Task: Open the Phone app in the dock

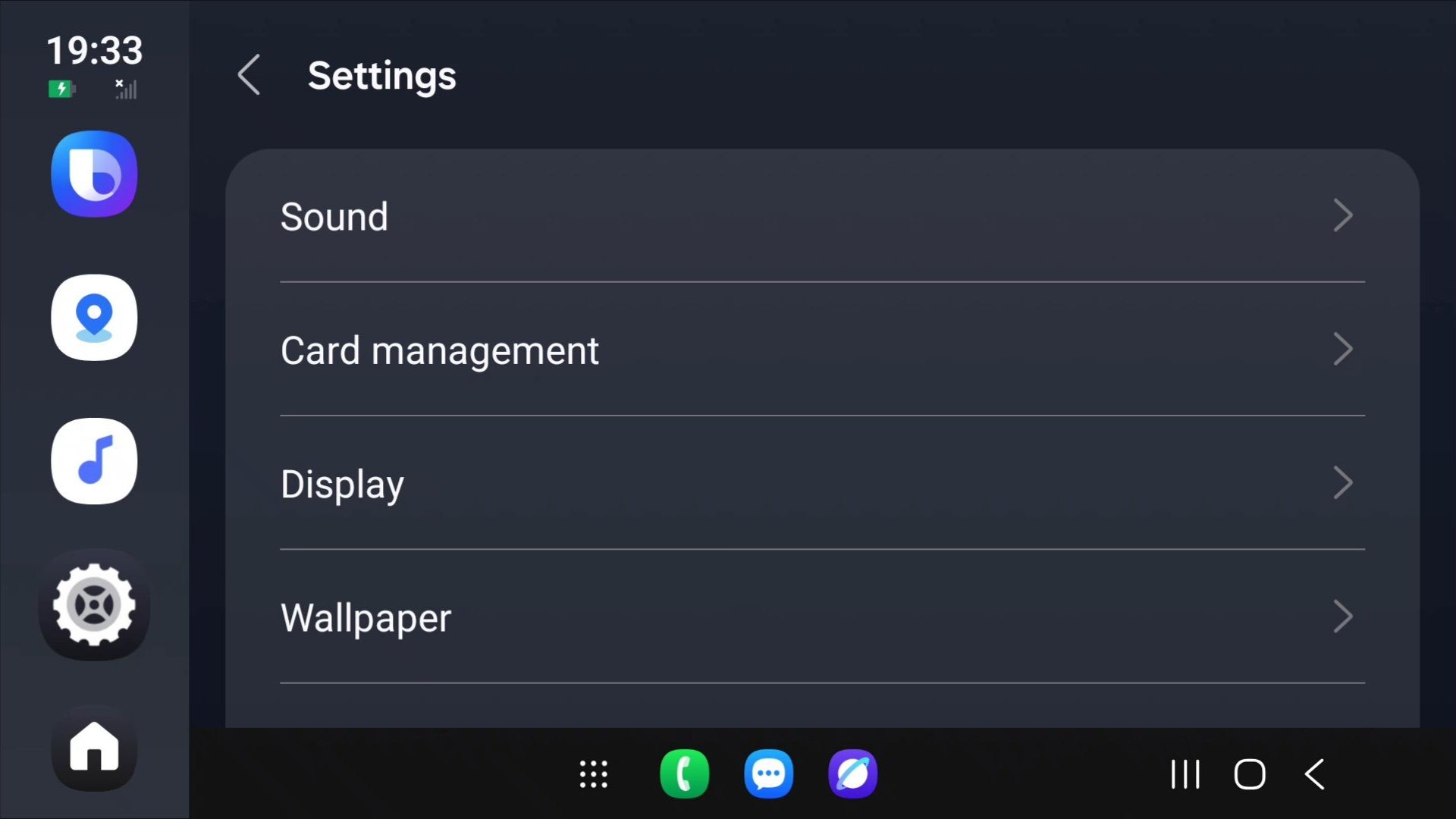Action: point(685,774)
